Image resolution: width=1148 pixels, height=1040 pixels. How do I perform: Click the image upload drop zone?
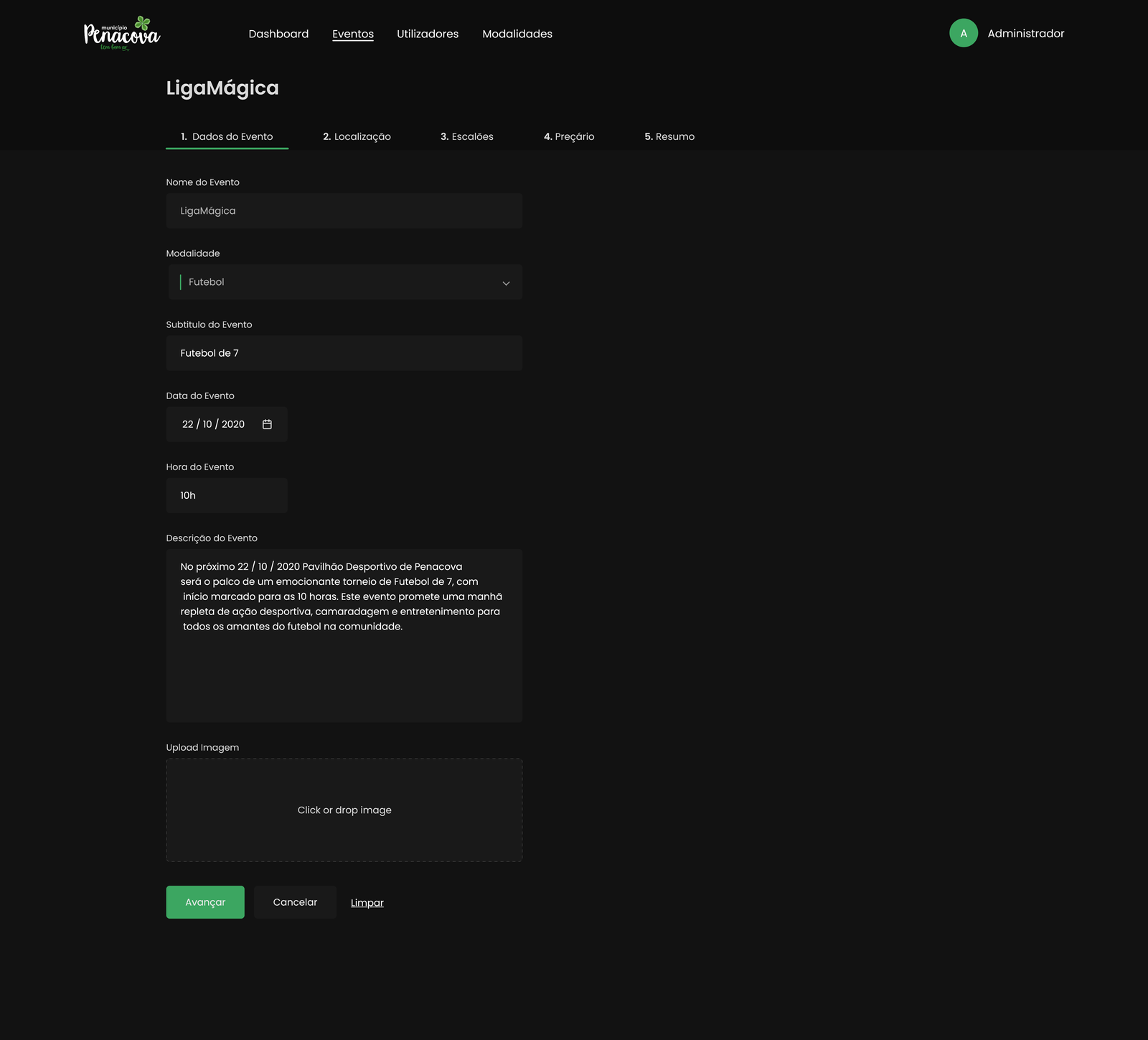344,810
